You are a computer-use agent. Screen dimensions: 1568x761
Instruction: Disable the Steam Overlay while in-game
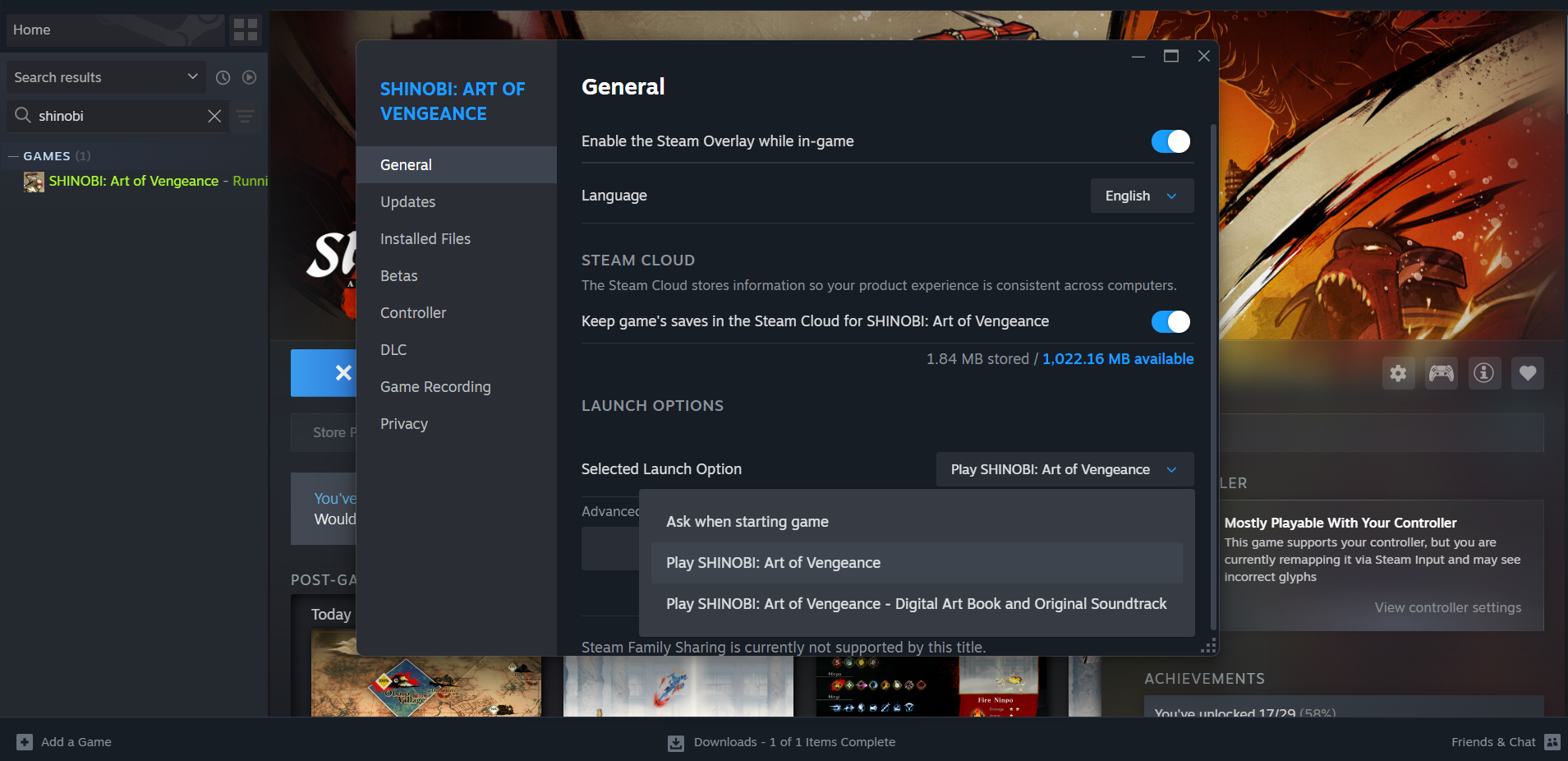[x=1170, y=141]
